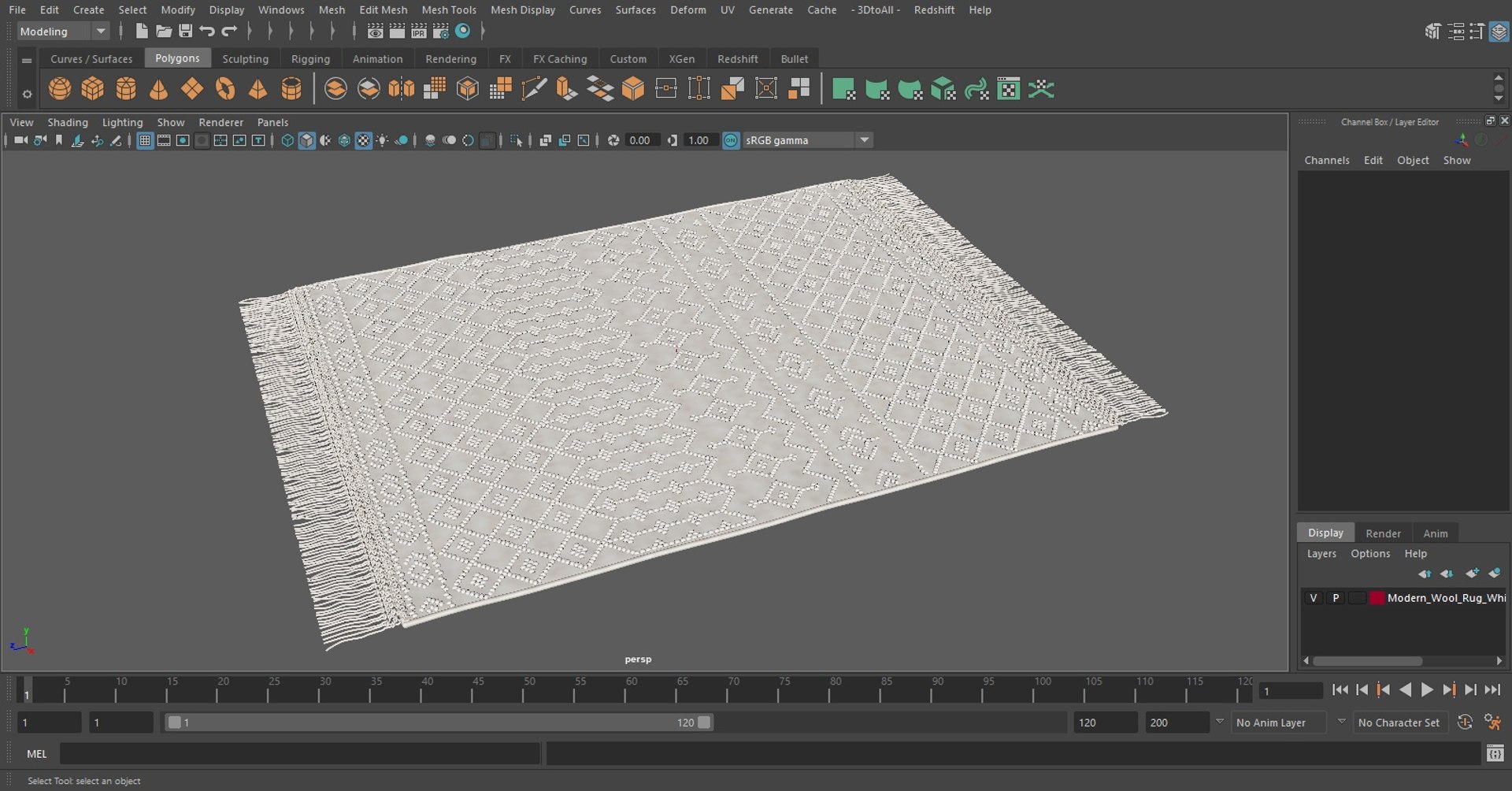Undo the last action
This screenshot has width=1512, height=791.
207,31
